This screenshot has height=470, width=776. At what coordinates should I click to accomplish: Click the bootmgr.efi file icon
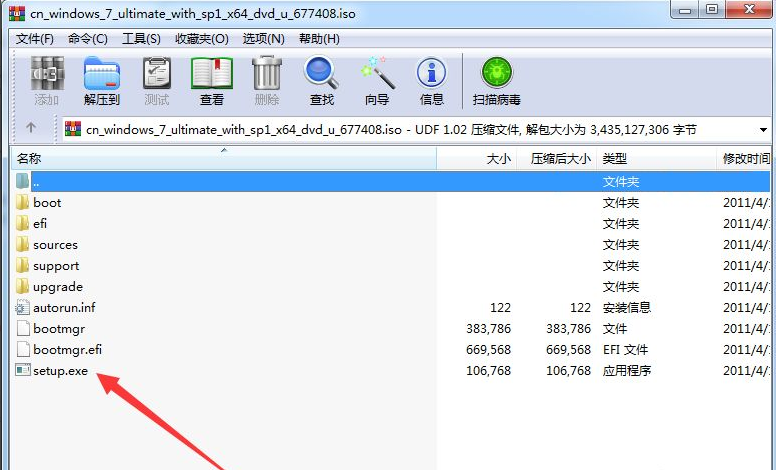click(23, 349)
